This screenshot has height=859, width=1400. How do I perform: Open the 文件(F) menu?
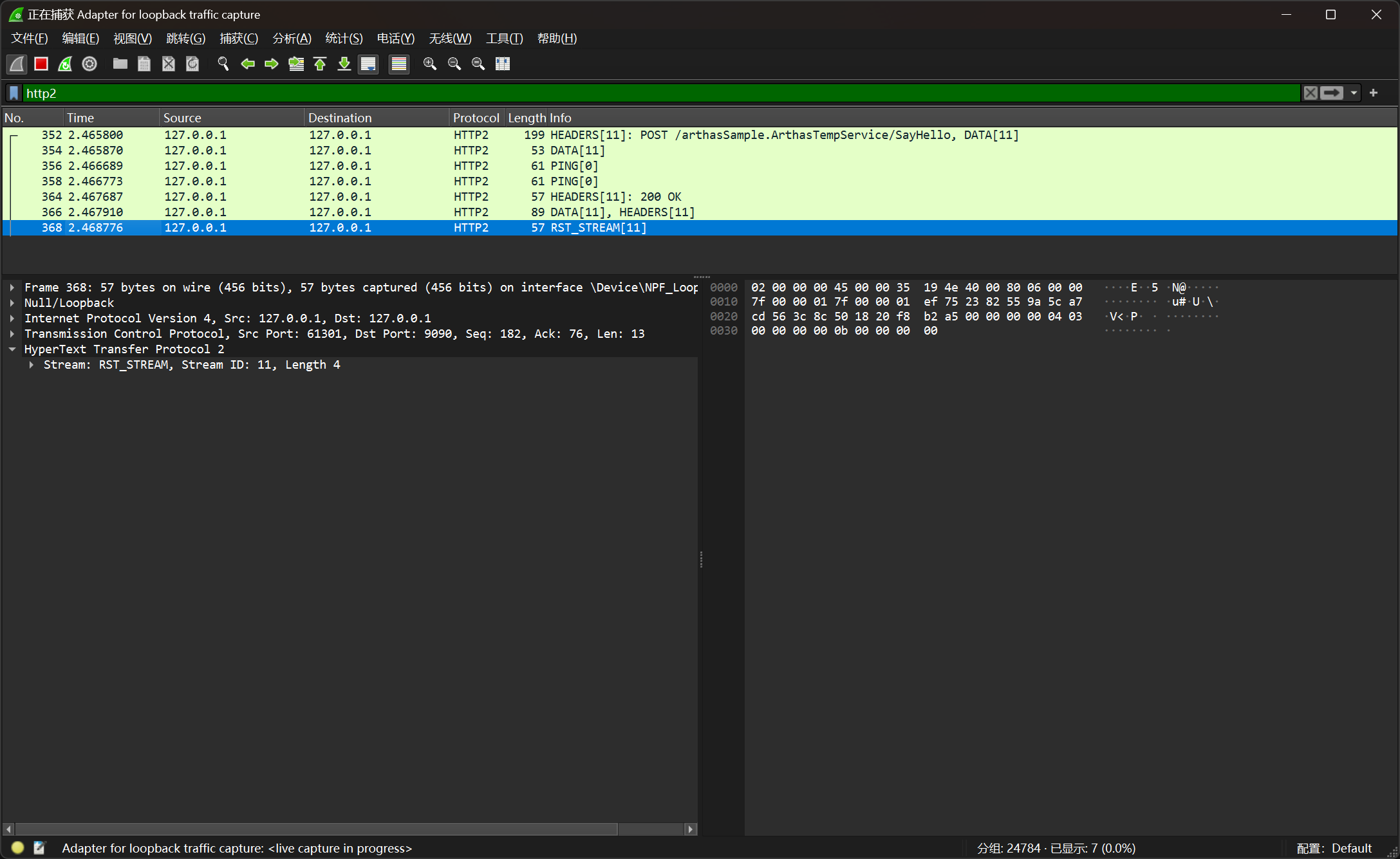[30, 39]
